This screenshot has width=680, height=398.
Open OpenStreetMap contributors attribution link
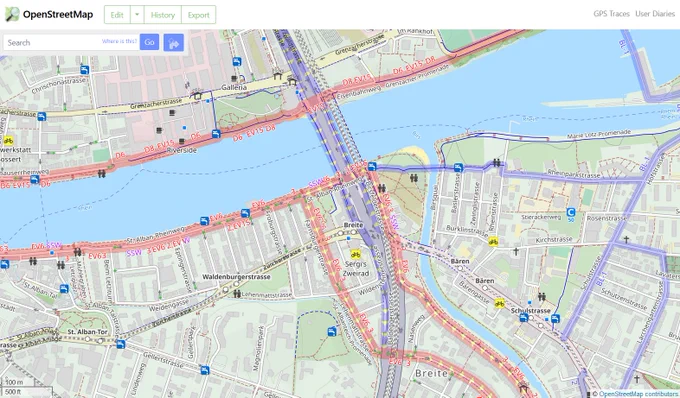tap(639, 394)
